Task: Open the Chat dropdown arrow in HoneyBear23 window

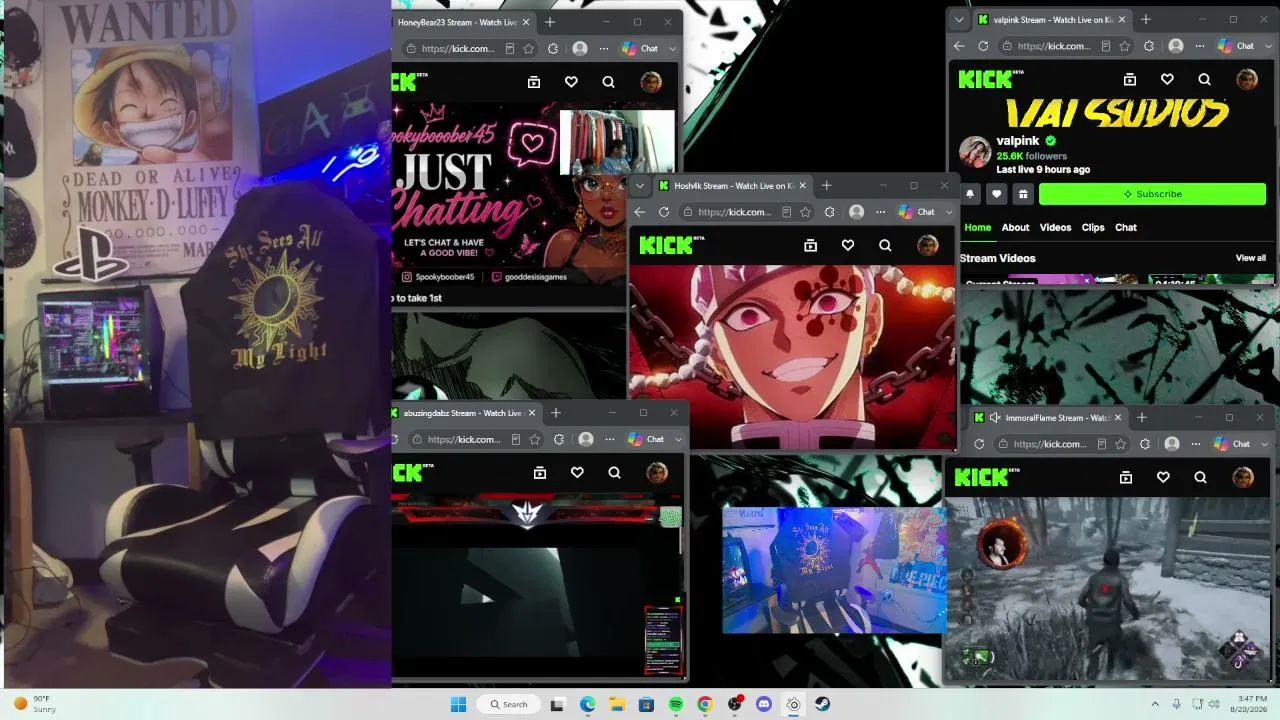Action: coord(672,48)
